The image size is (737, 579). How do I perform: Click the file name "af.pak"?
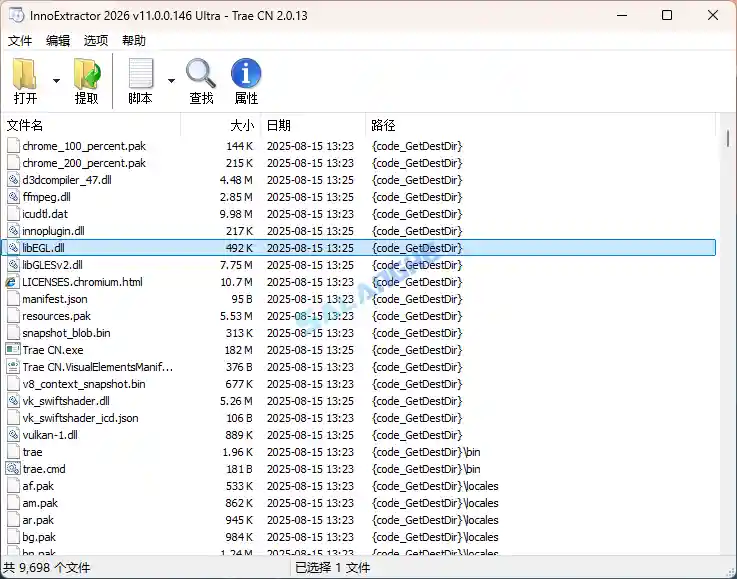38,486
